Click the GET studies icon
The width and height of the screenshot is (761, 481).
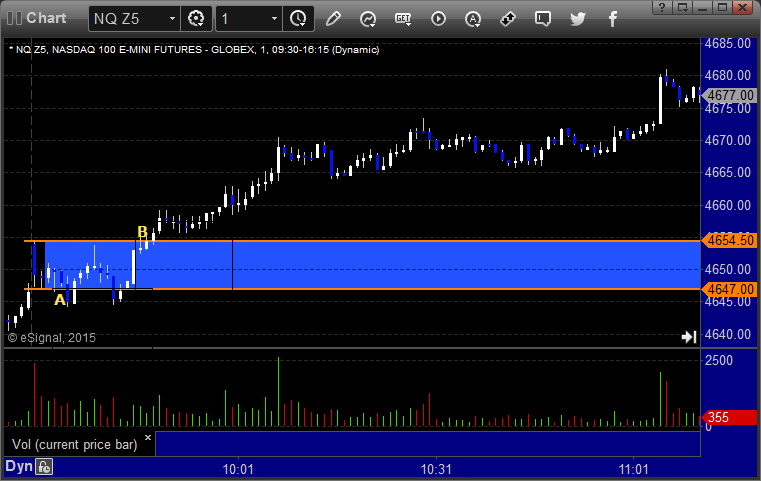point(403,18)
